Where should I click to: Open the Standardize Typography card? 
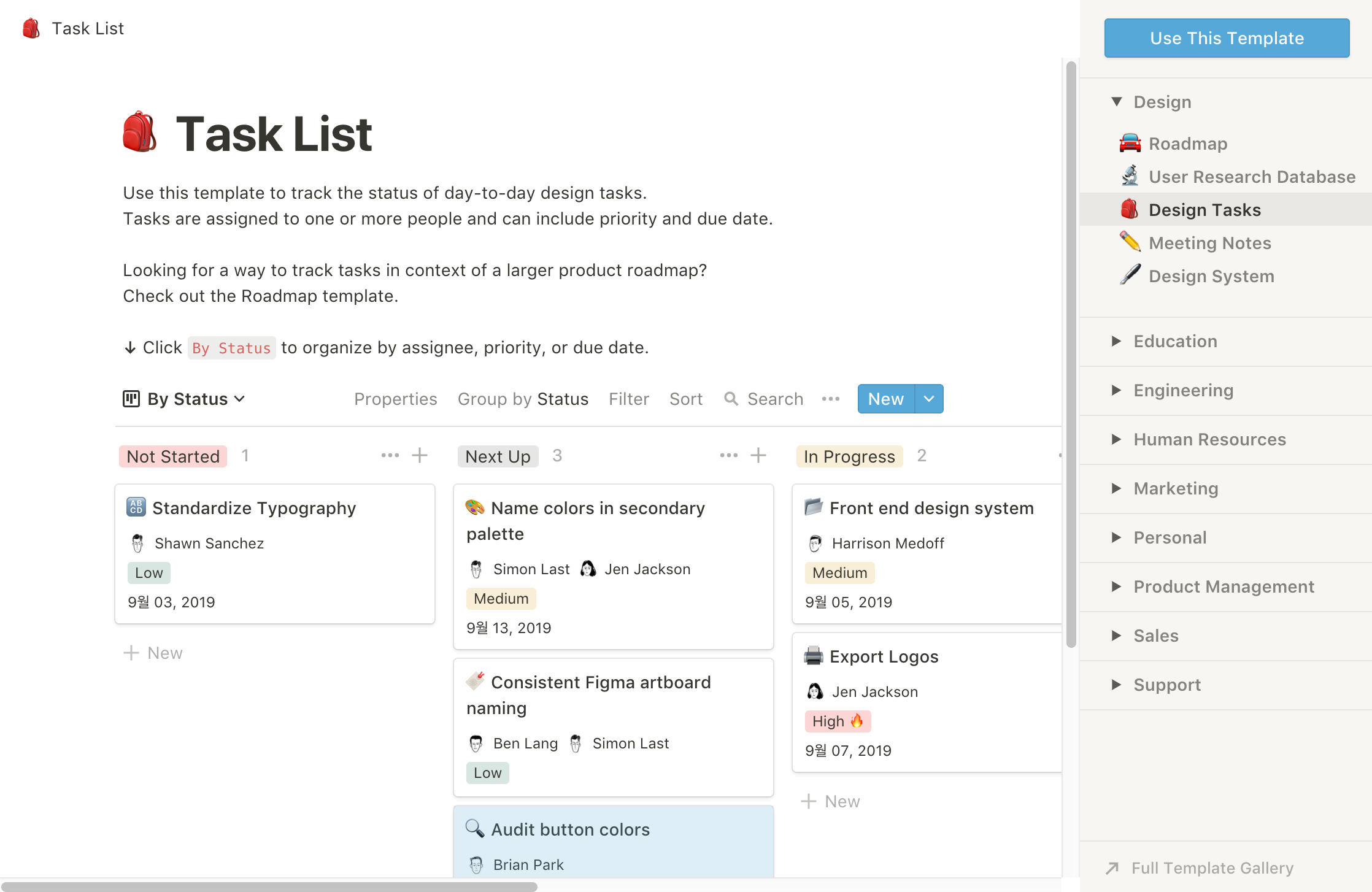pos(254,508)
